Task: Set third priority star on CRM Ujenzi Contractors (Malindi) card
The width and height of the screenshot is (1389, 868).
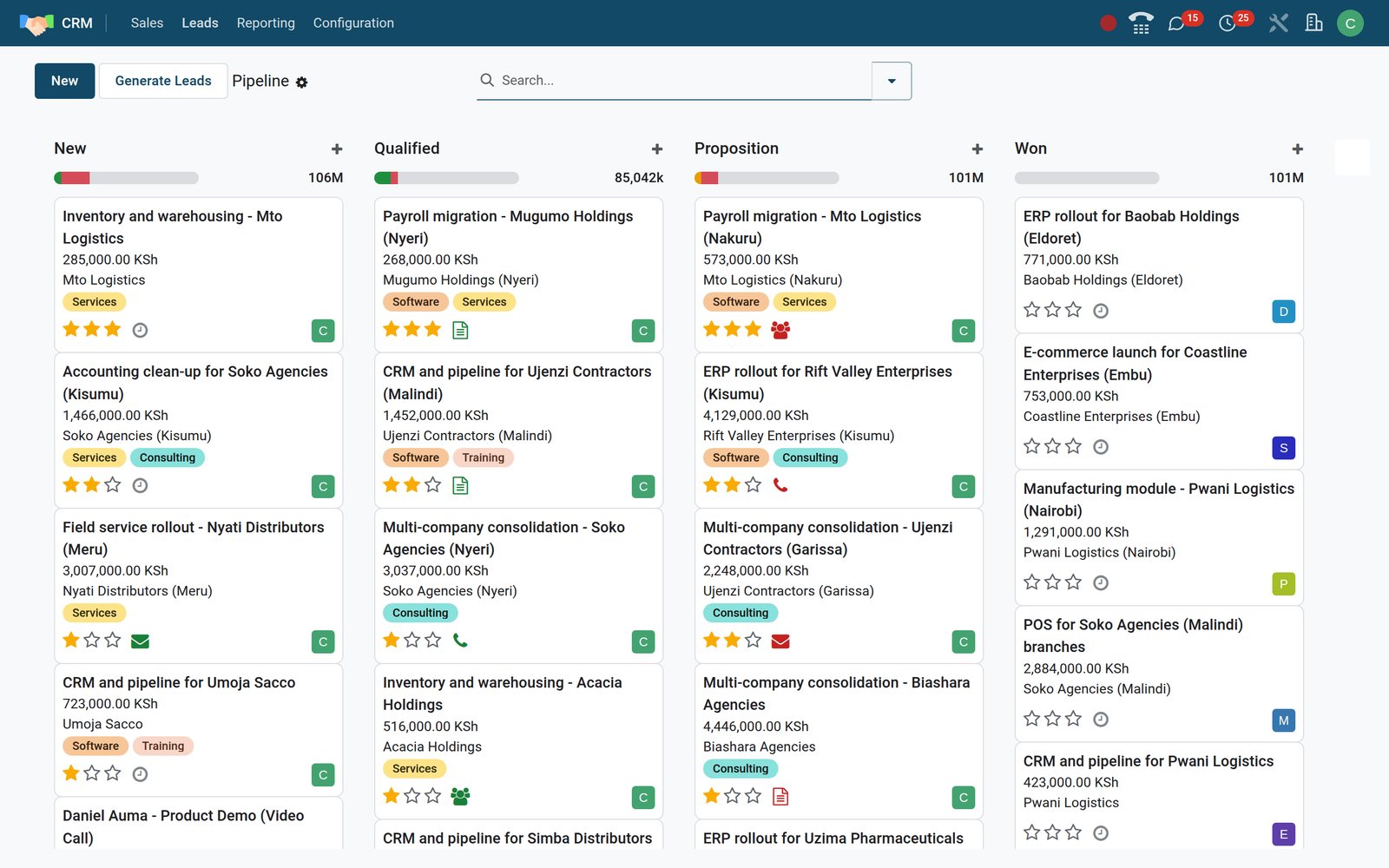Action: (x=433, y=484)
